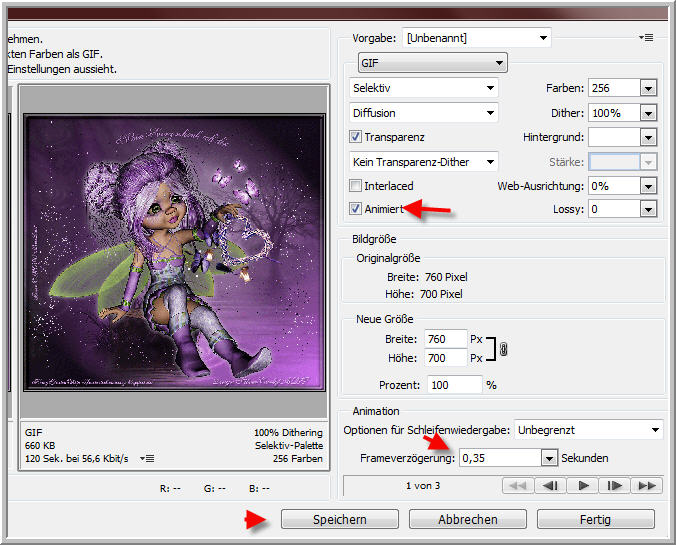
Task: Click the Speichern button
Action: click(x=338, y=519)
